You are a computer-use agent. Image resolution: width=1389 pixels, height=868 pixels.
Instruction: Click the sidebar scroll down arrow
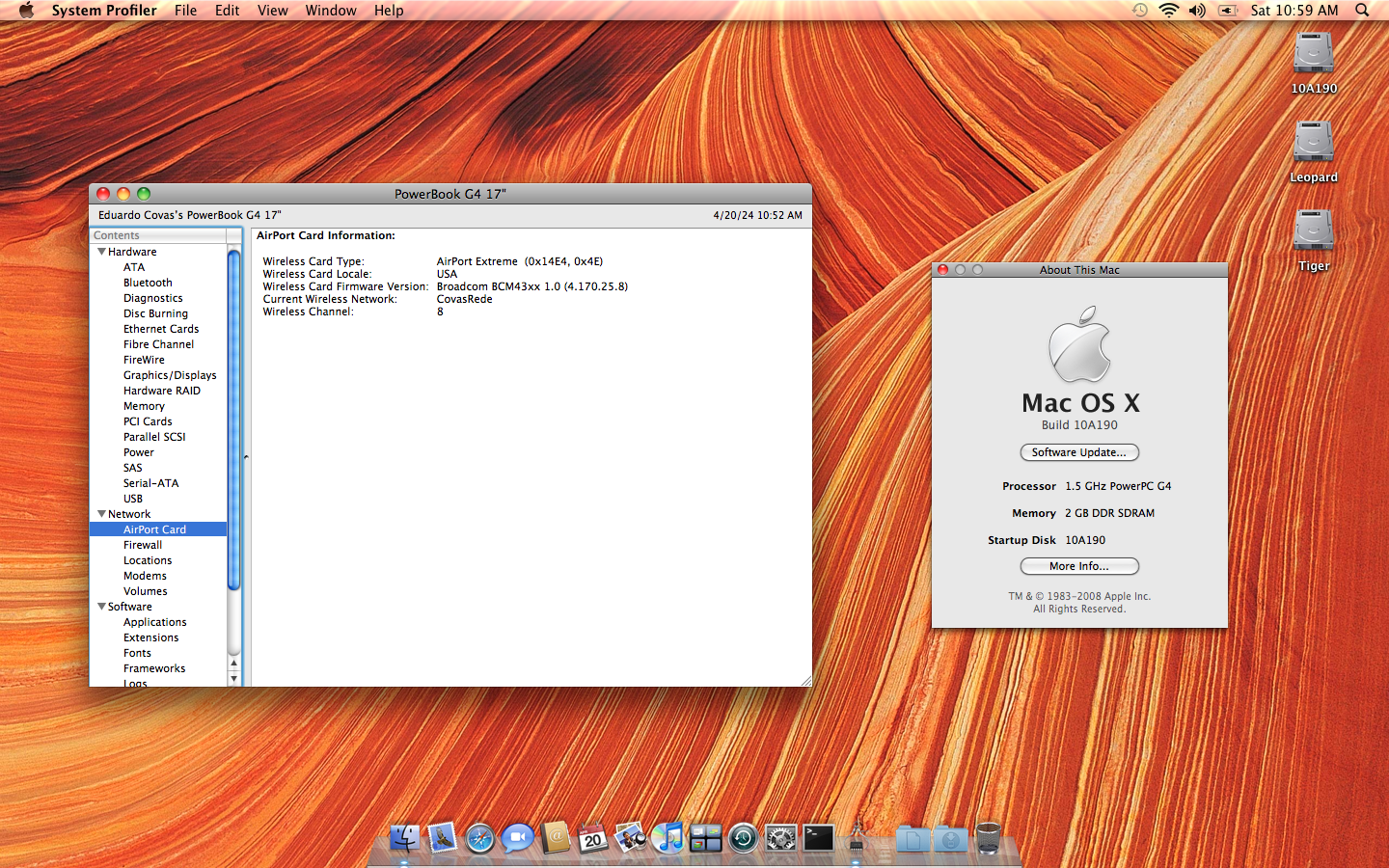233,679
